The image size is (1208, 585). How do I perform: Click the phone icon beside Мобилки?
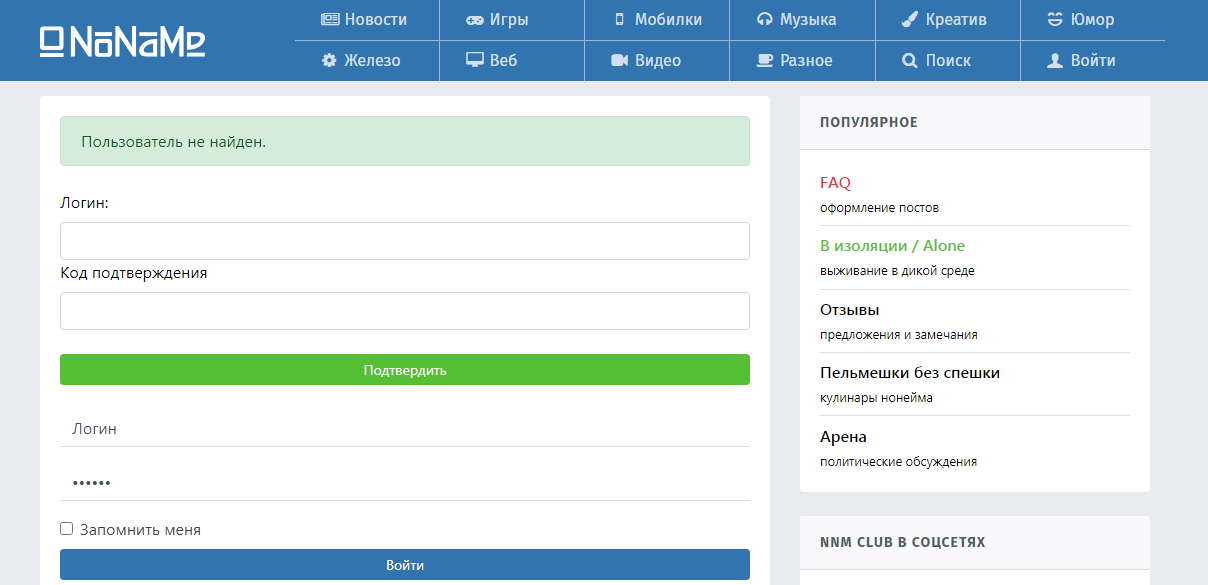coord(619,19)
